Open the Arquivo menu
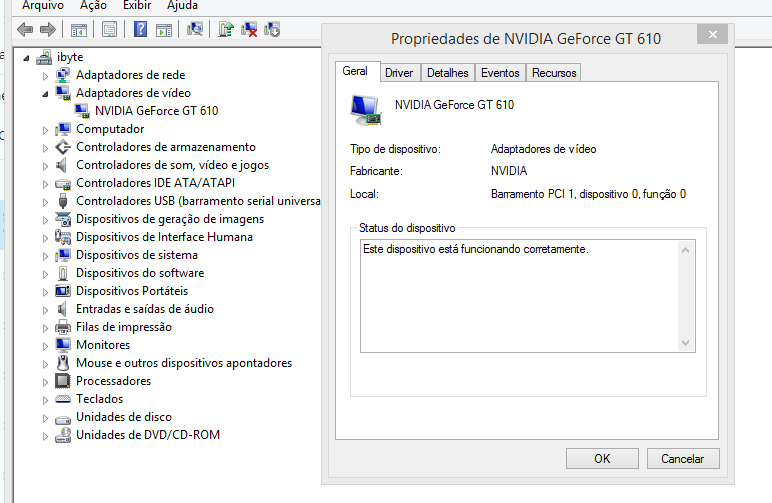Viewport: 772px width, 503px height. [x=43, y=5]
